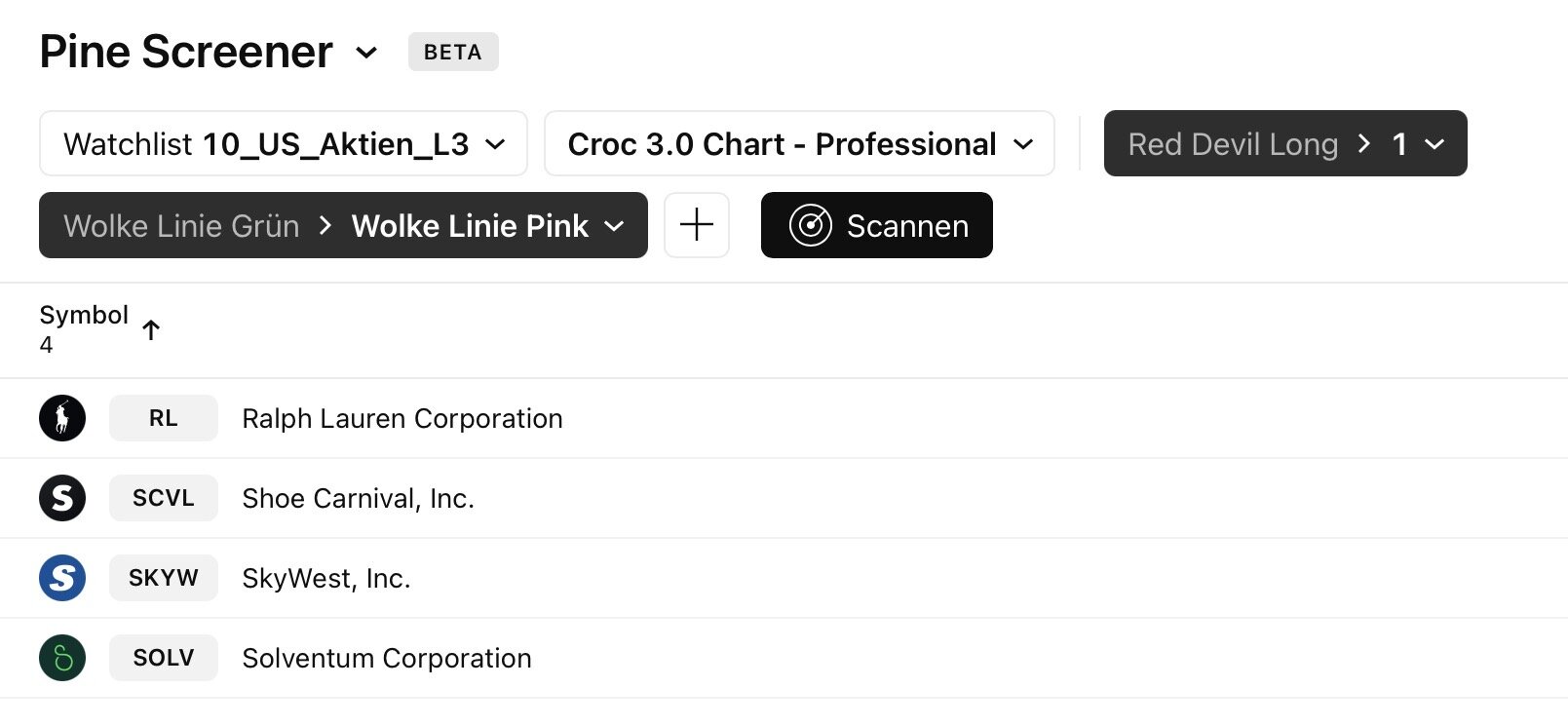Image resolution: width=1568 pixels, height=726 pixels.
Task: Click the radar scan icon
Action: pos(810,225)
